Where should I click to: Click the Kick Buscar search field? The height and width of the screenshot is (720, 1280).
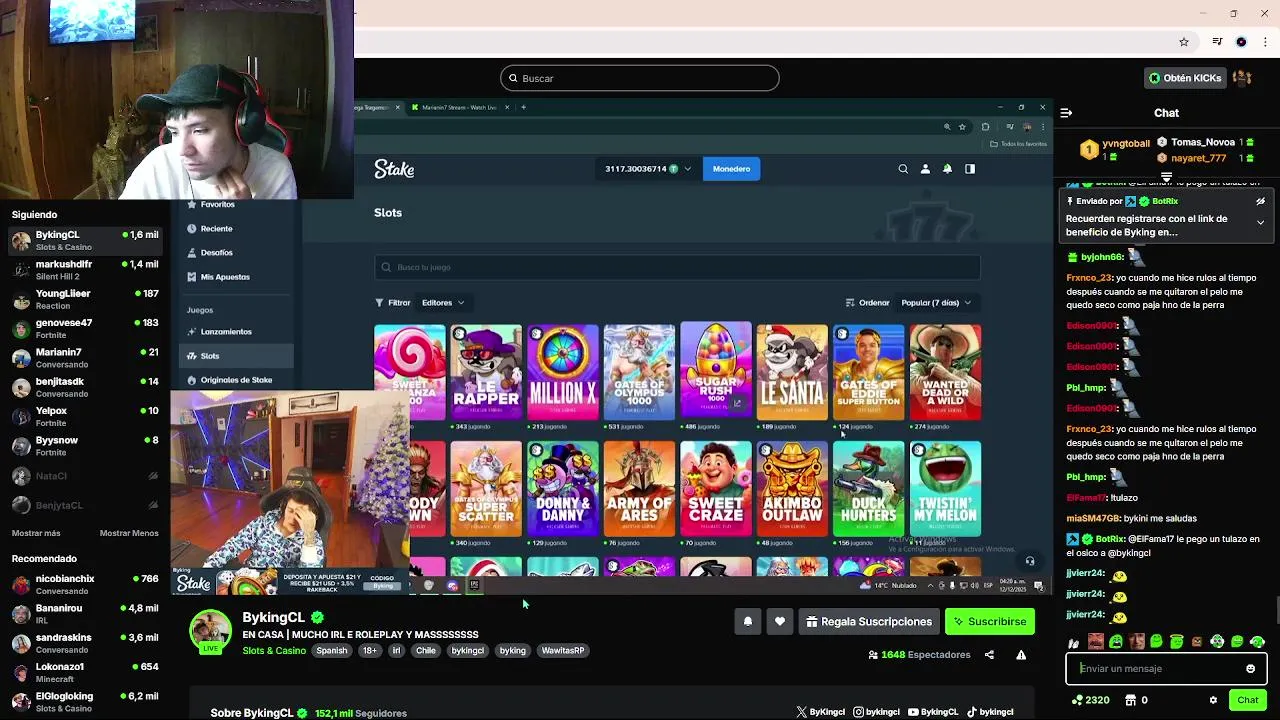click(640, 78)
